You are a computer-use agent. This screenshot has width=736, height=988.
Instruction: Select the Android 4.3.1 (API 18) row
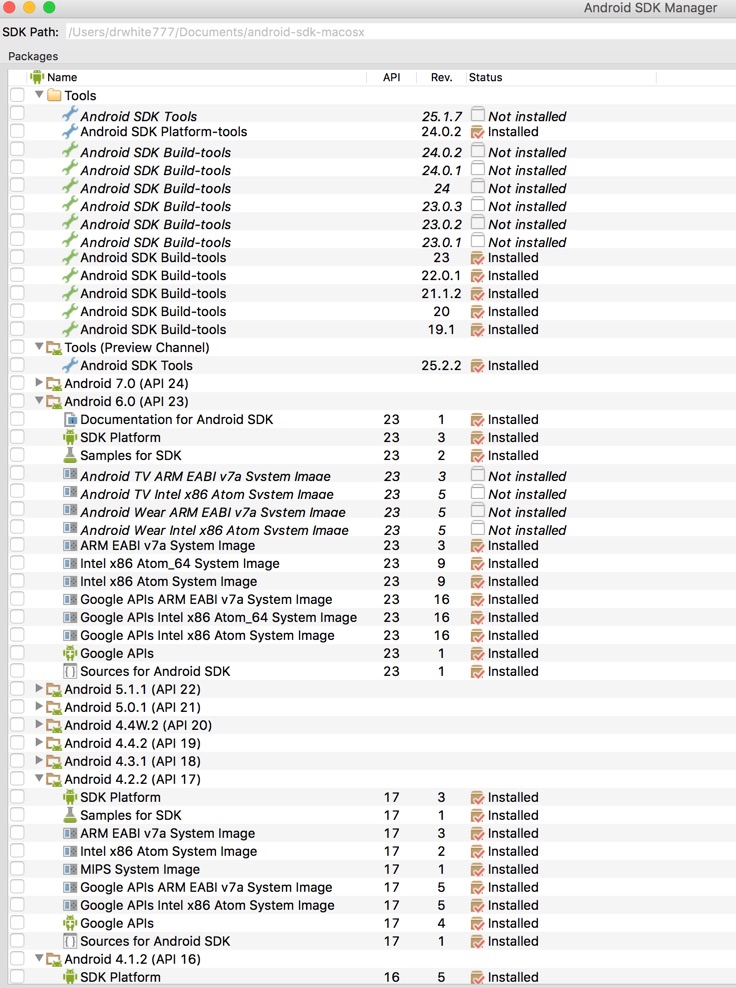[x=372, y=761]
